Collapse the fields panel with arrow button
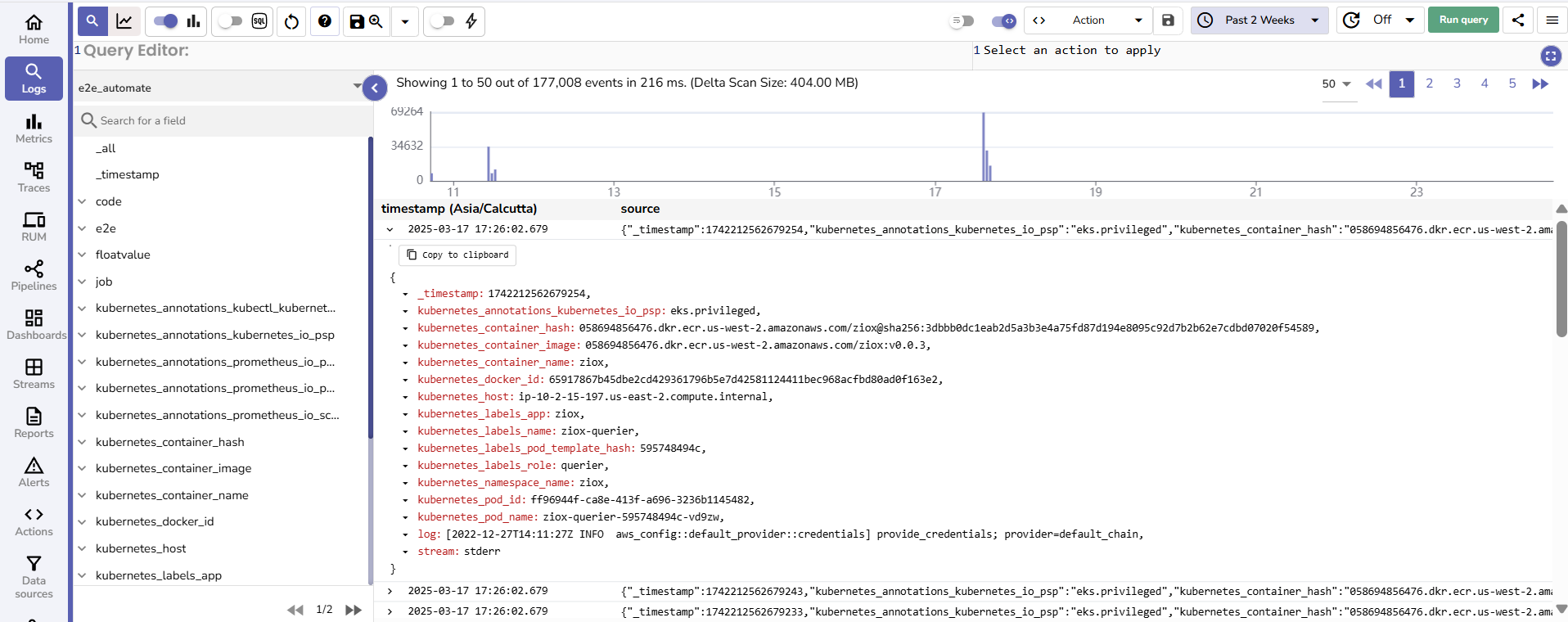Image resolution: width=1568 pixels, height=622 pixels. pos(375,88)
